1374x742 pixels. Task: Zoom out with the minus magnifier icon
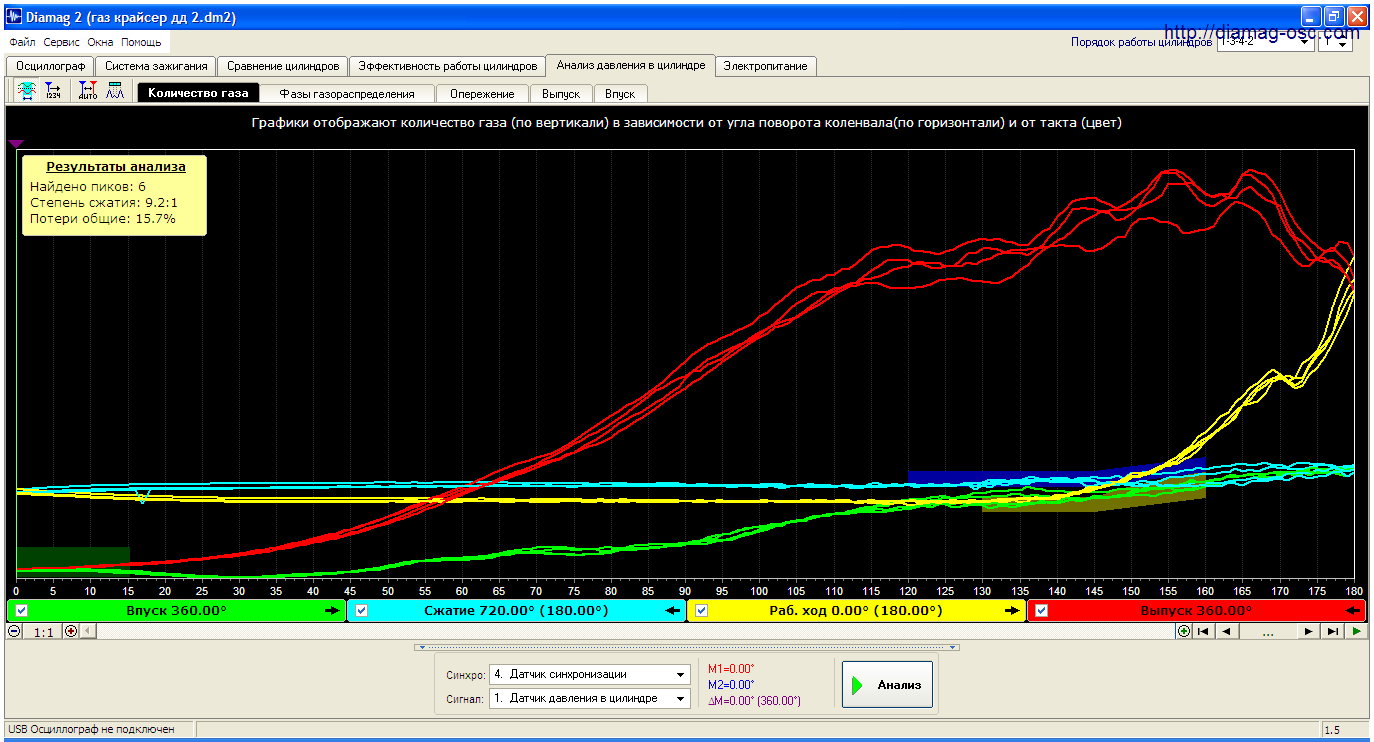(x=14, y=631)
